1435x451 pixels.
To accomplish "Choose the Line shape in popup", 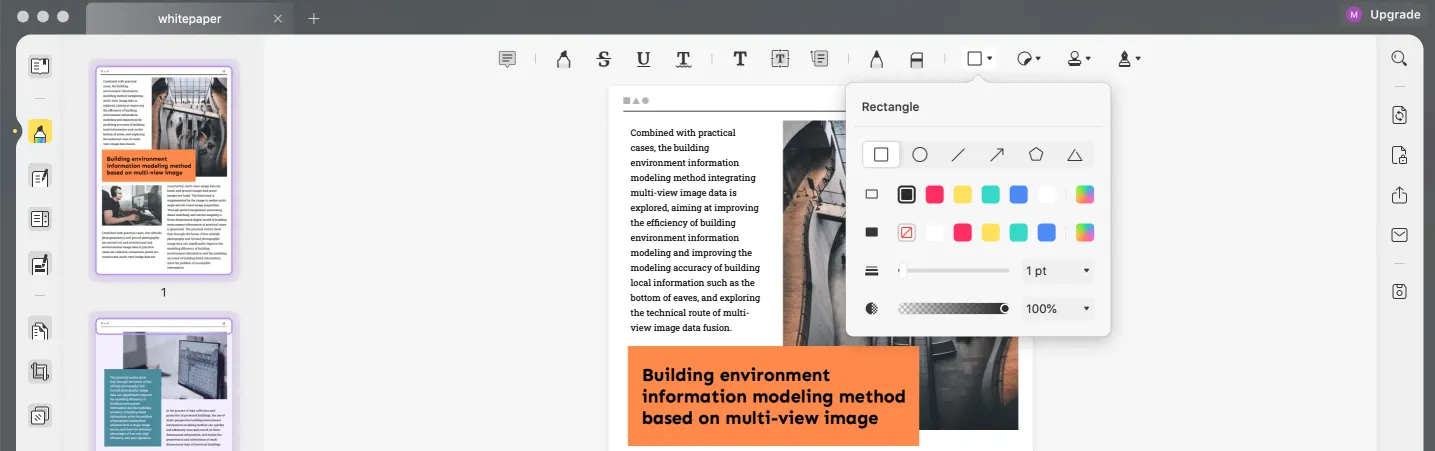I will (x=958, y=155).
